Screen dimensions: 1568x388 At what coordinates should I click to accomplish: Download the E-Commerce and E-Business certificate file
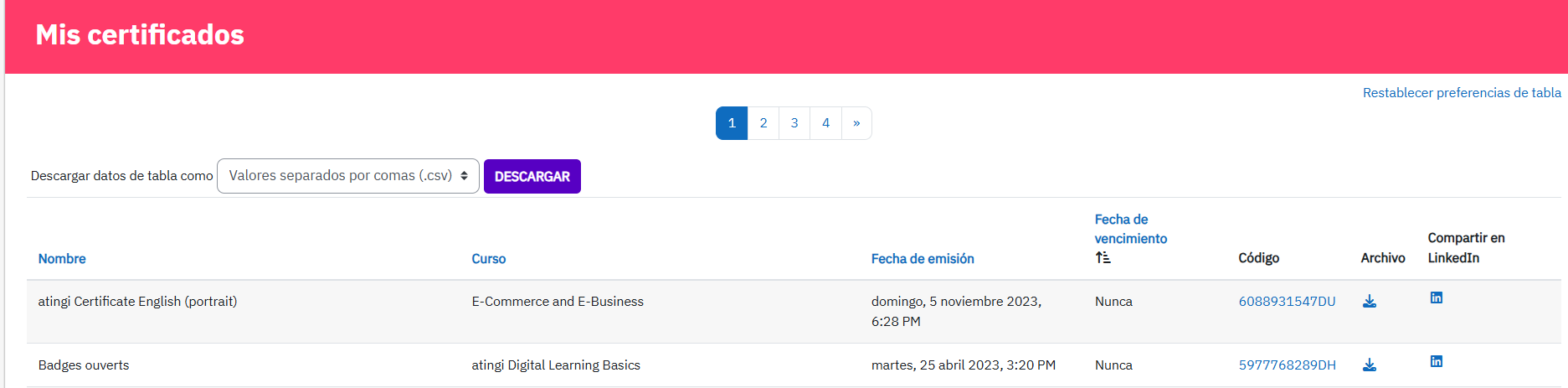1369,302
